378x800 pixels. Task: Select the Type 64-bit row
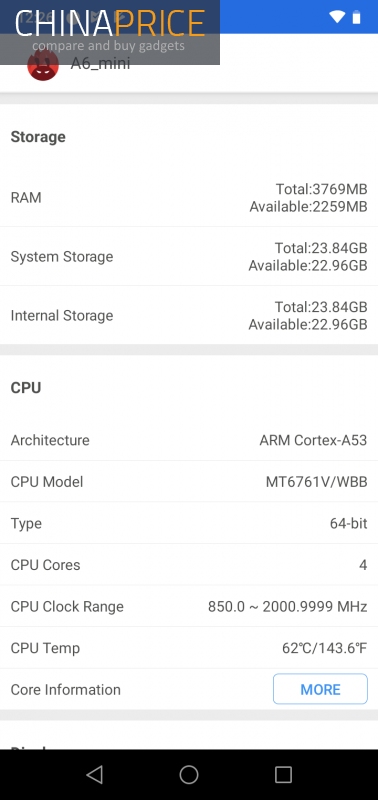pos(189,523)
